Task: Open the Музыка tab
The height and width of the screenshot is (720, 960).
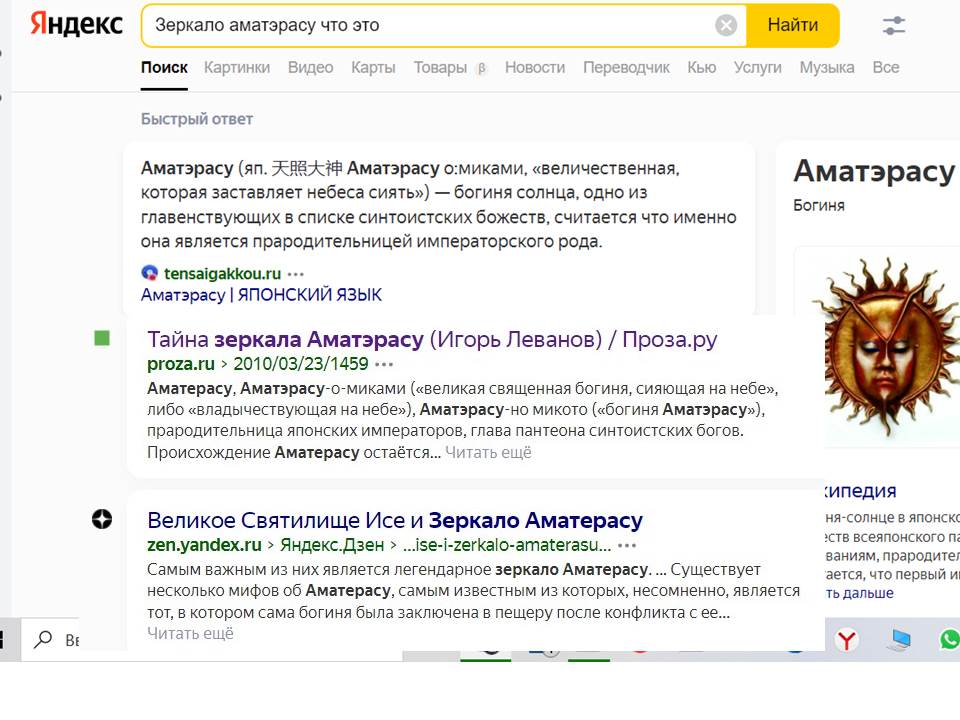Action: click(827, 67)
